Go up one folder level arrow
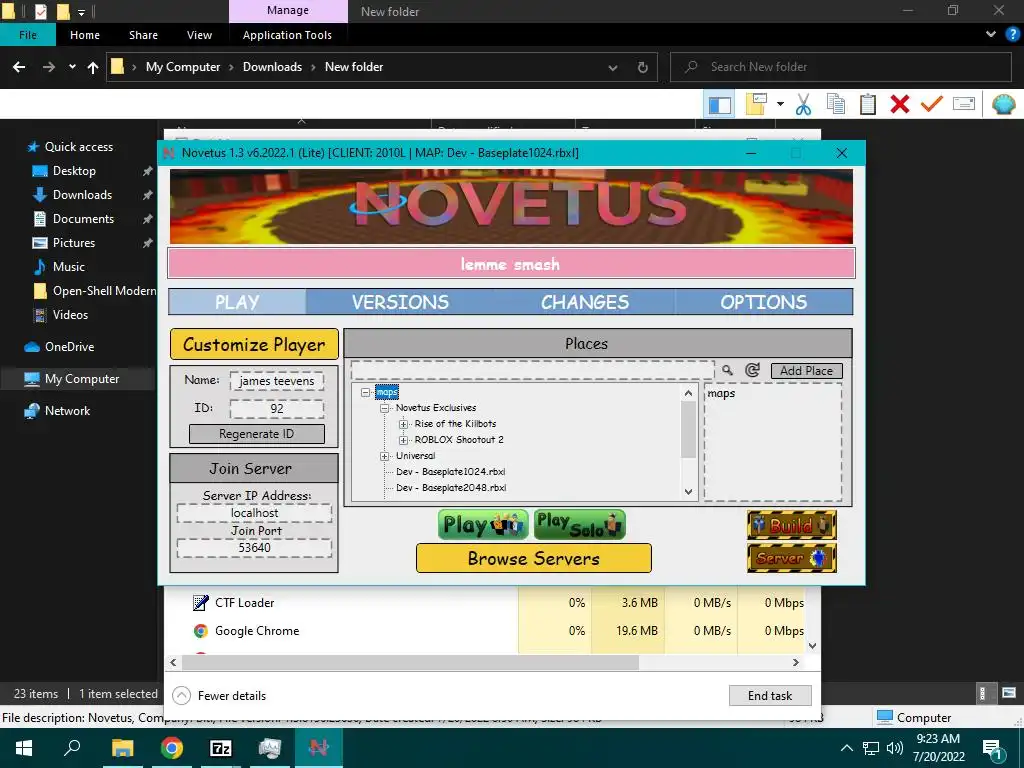This screenshot has height=768, width=1024. (93, 67)
